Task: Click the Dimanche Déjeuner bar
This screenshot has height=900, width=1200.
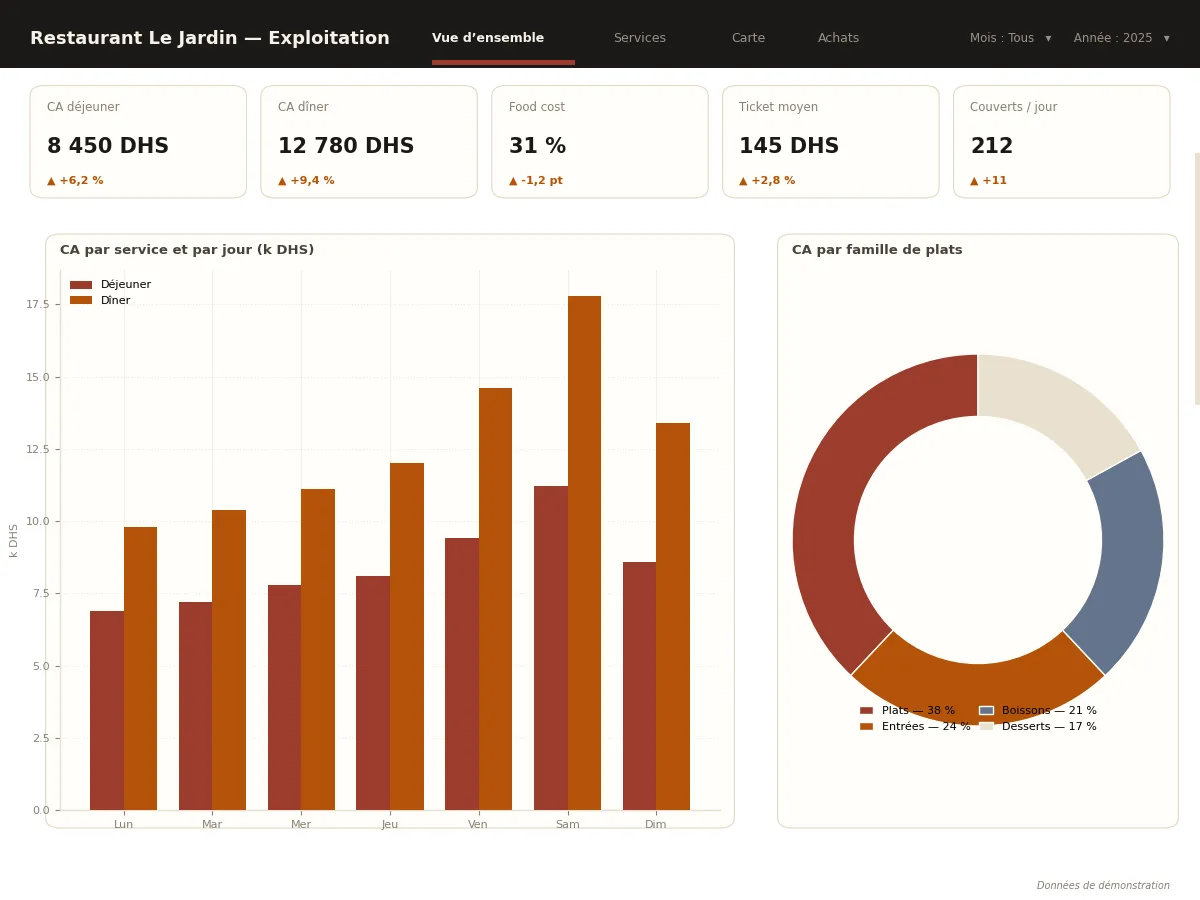Action: (x=639, y=686)
